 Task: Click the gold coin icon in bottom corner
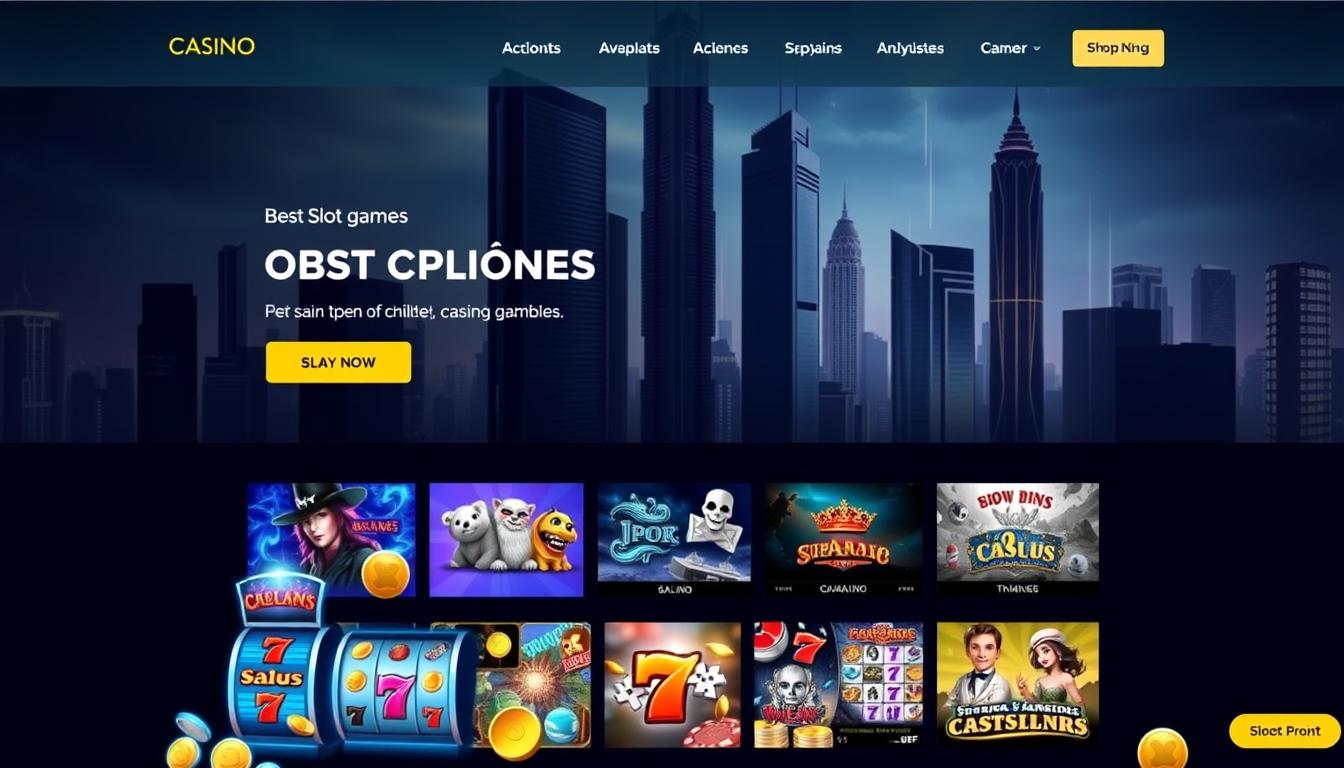coord(1163,750)
